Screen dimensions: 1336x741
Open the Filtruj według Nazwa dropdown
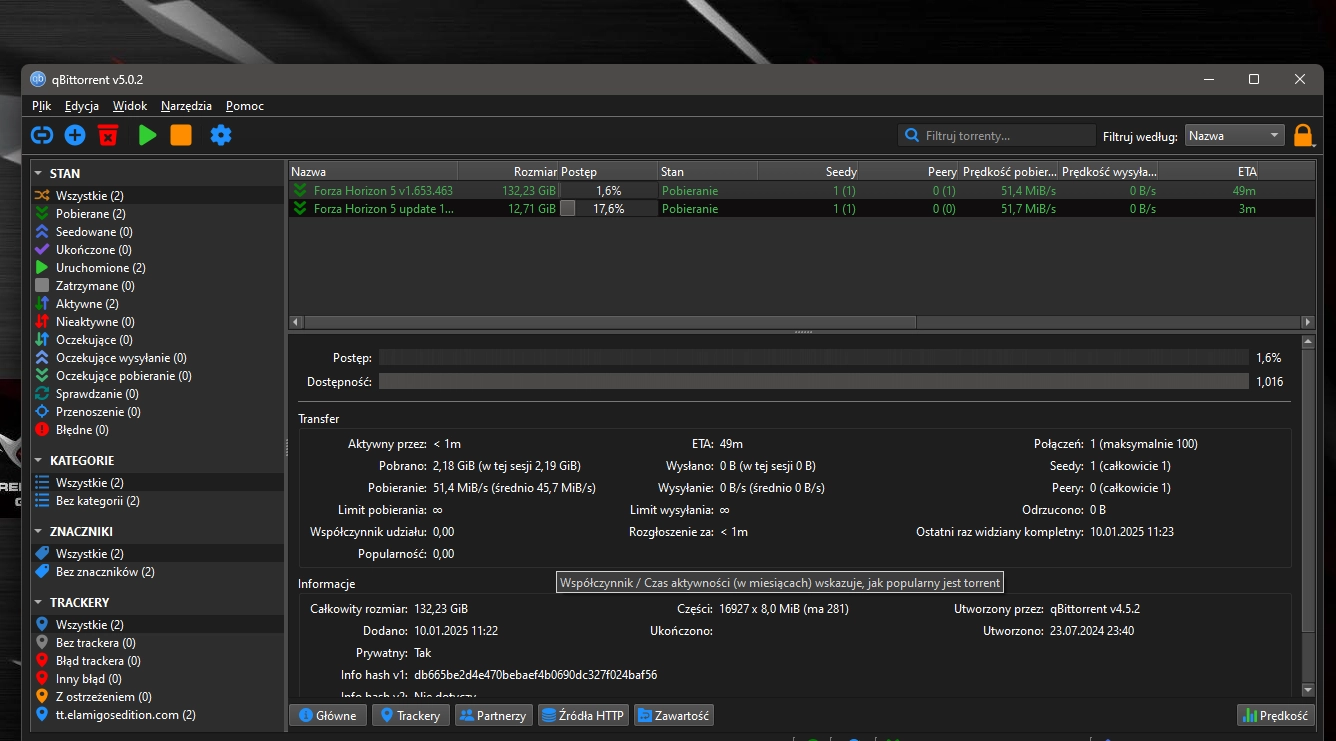(1235, 136)
